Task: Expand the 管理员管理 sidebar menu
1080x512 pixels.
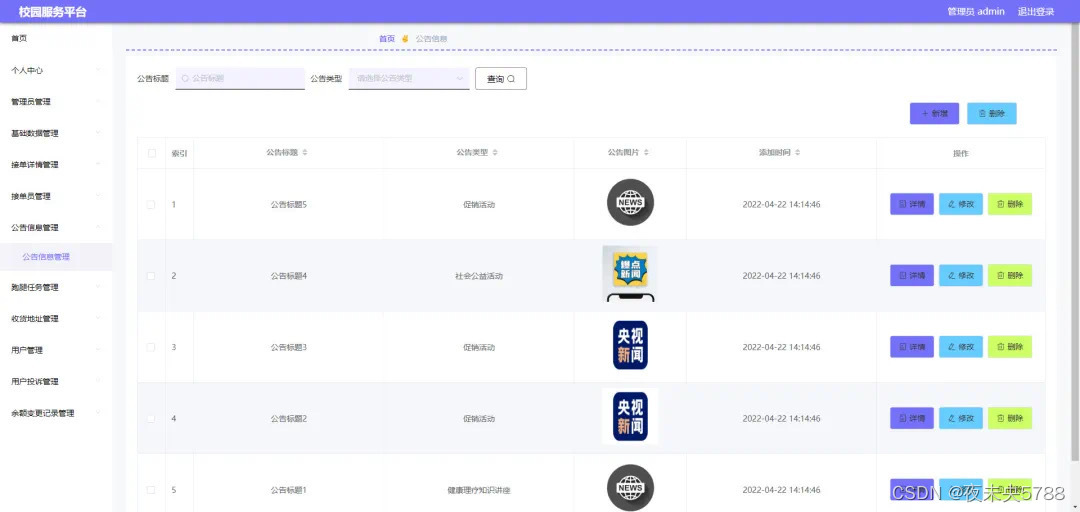Action: [x=56, y=102]
